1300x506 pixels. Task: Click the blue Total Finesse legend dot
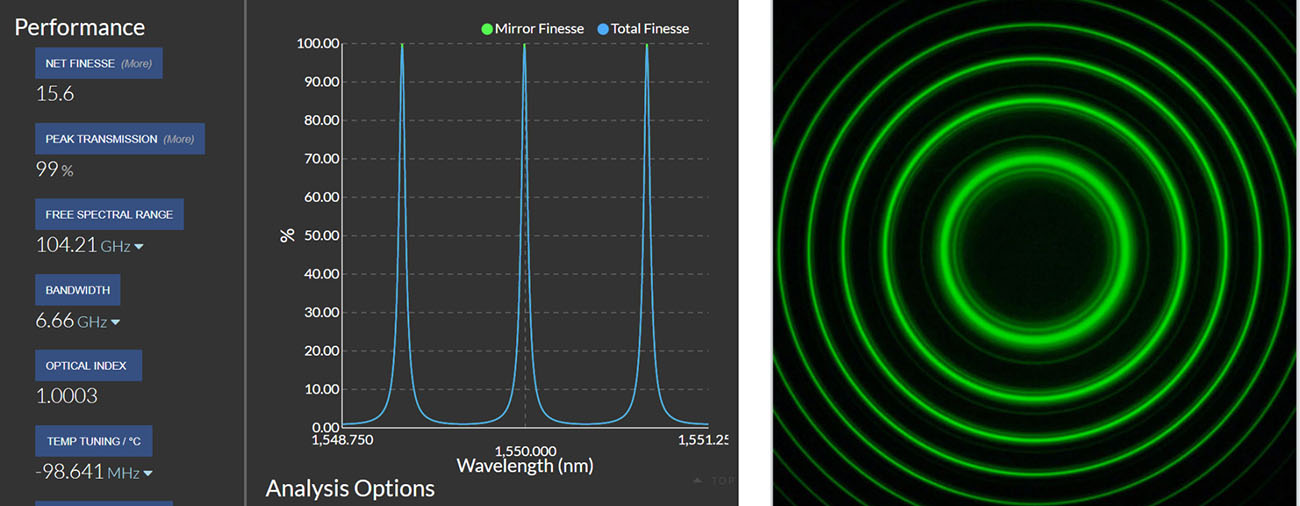[603, 29]
